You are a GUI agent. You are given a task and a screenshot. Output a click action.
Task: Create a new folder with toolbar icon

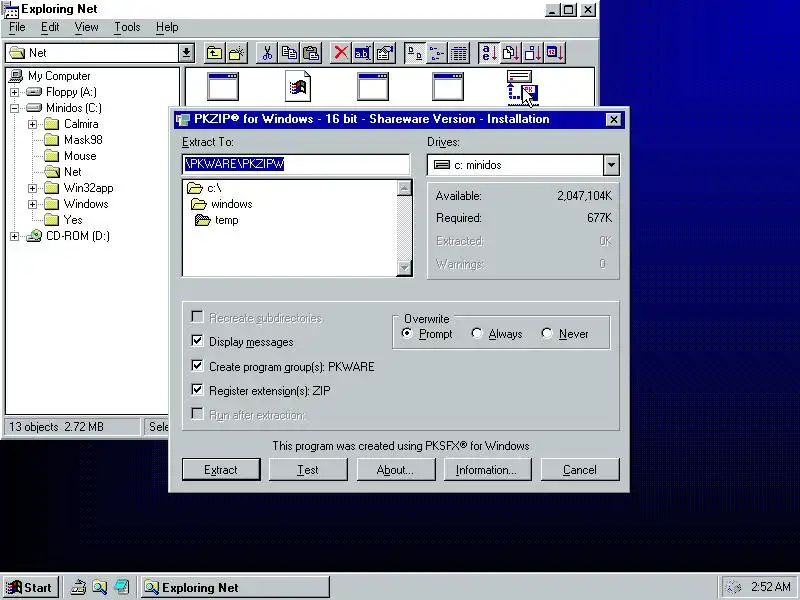(x=236, y=53)
